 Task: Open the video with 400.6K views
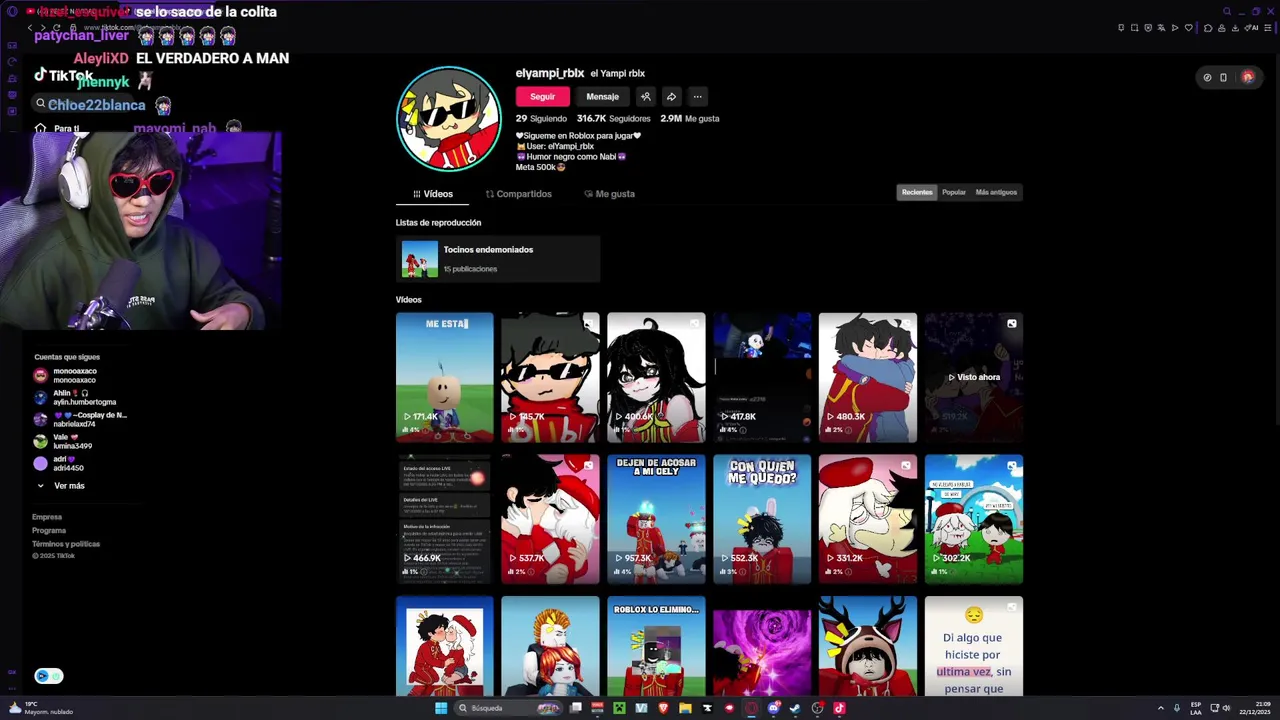[656, 377]
